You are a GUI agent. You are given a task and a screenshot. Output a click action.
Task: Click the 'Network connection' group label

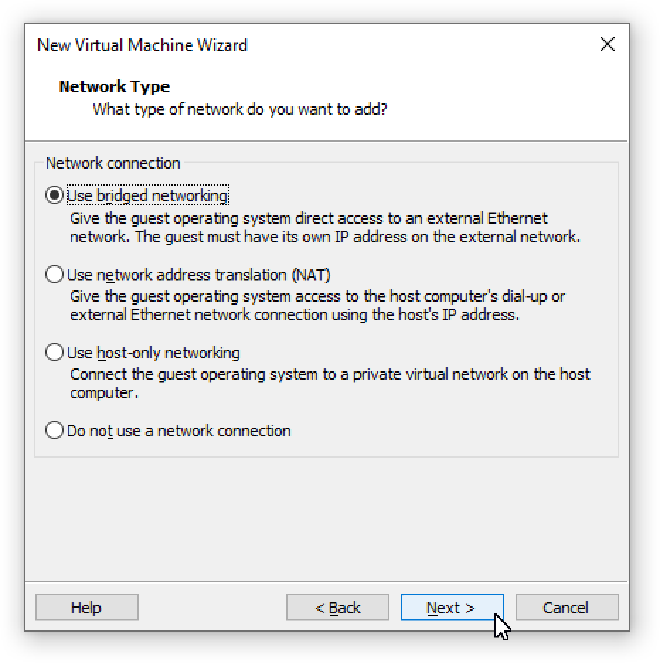(113, 163)
